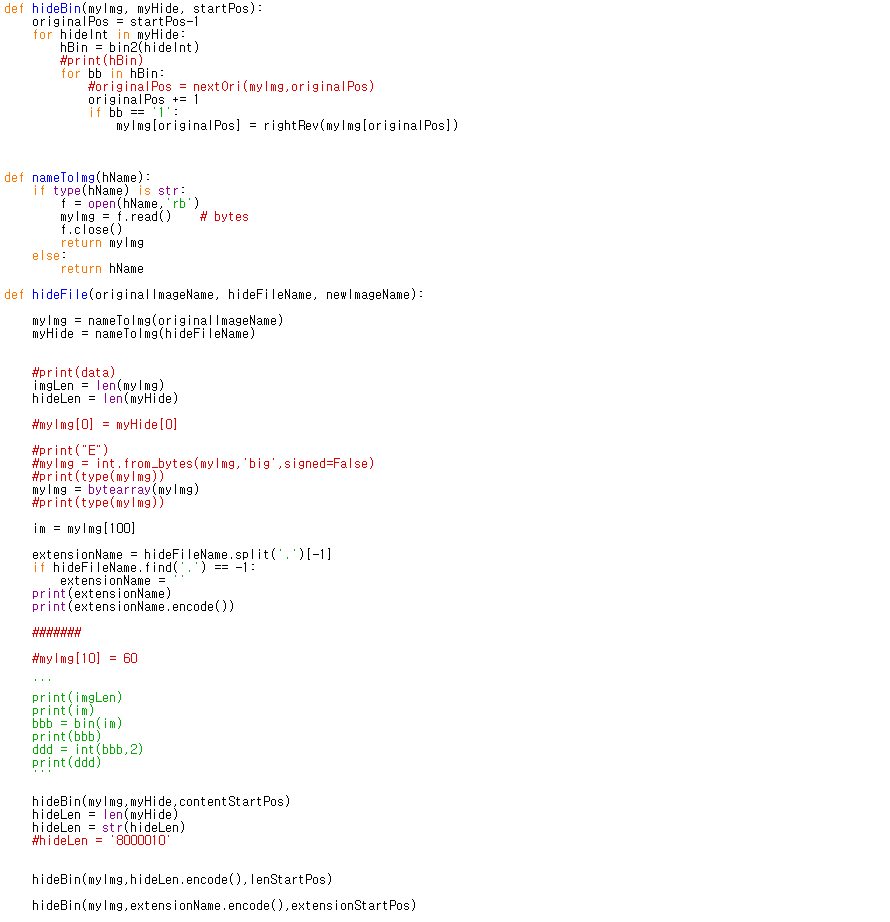The width and height of the screenshot is (890, 922).
Task: Click the line 'hideLen = str(hideLen)'
Action: coord(109,827)
